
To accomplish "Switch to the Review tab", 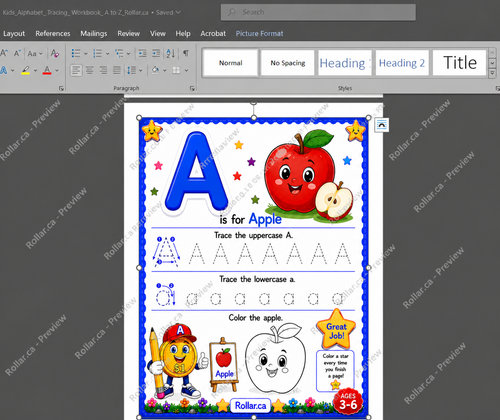I will pyautogui.click(x=128, y=34).
